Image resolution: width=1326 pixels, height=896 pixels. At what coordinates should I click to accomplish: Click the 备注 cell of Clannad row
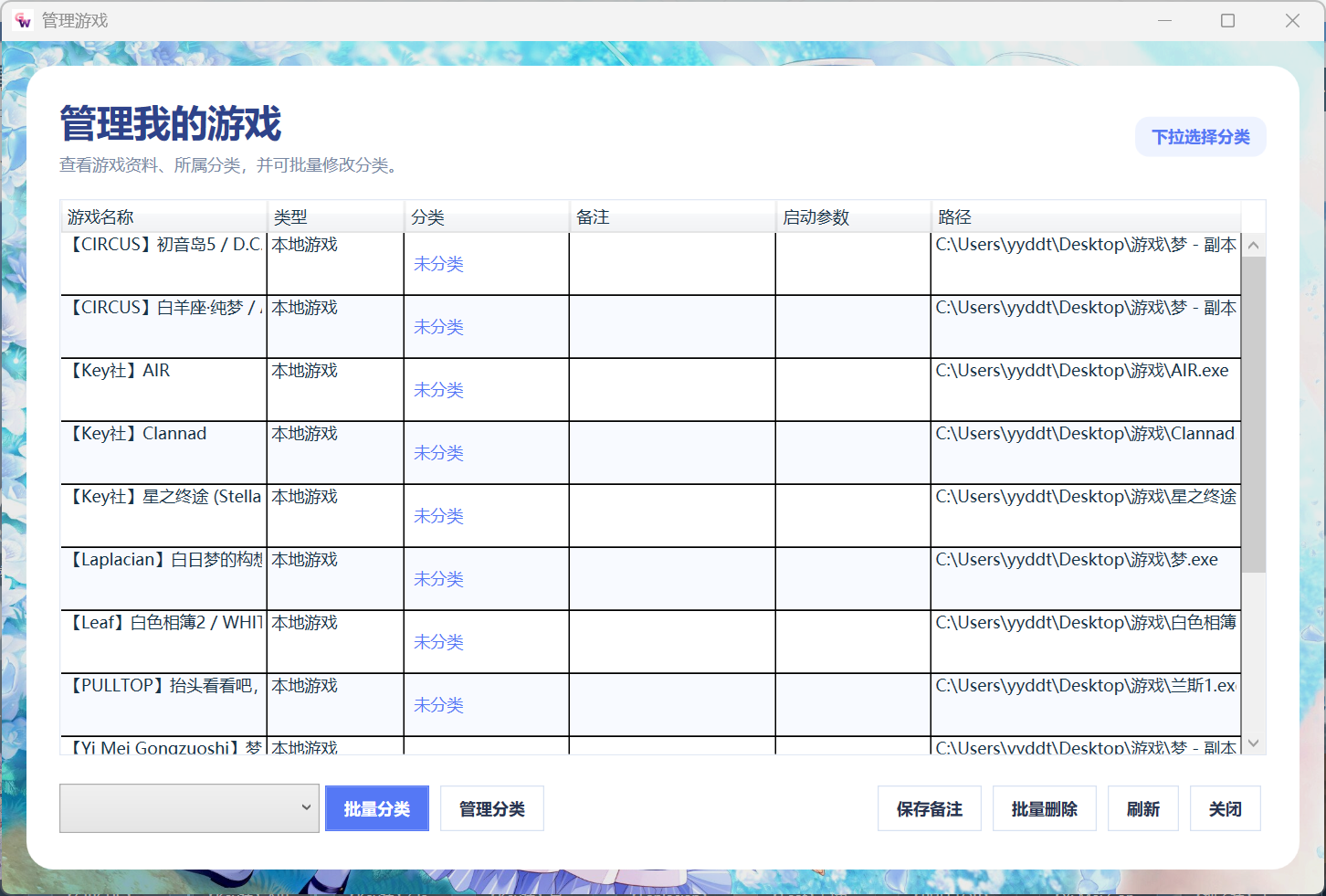click(x=672, y=453)
